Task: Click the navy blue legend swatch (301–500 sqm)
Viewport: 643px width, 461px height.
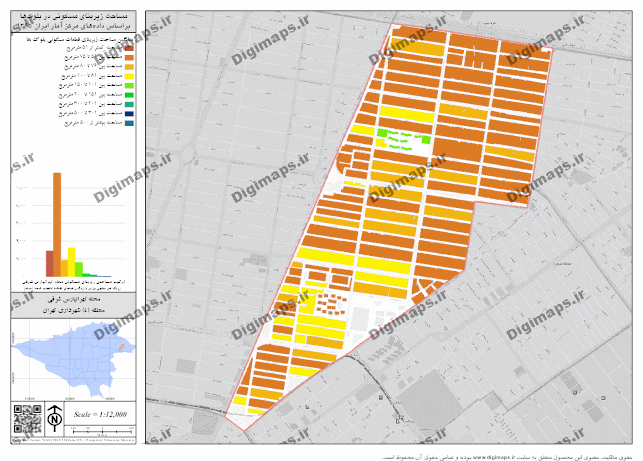Action: (129, 114)
